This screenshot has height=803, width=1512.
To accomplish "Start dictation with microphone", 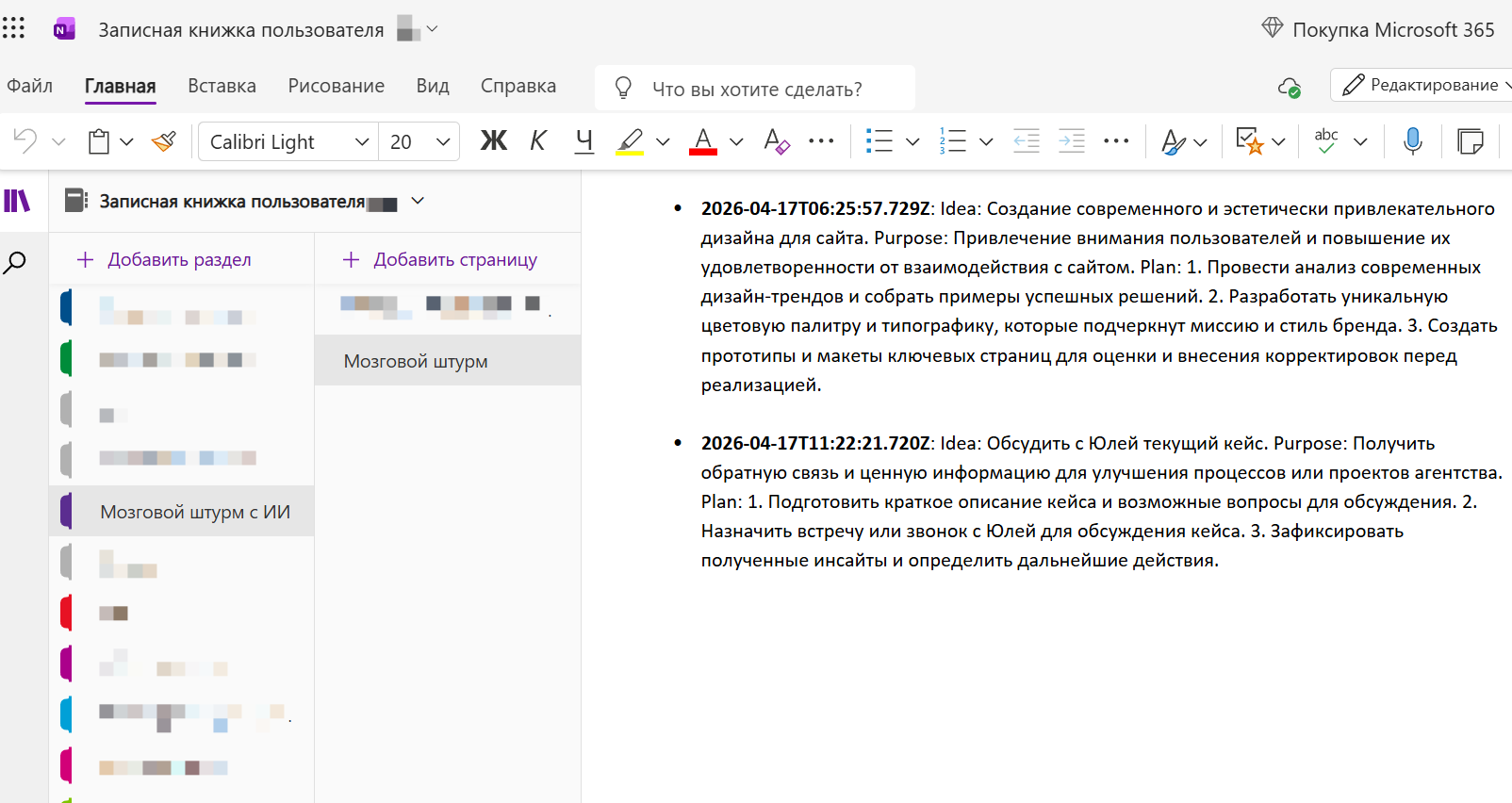I will point(1412,141).
